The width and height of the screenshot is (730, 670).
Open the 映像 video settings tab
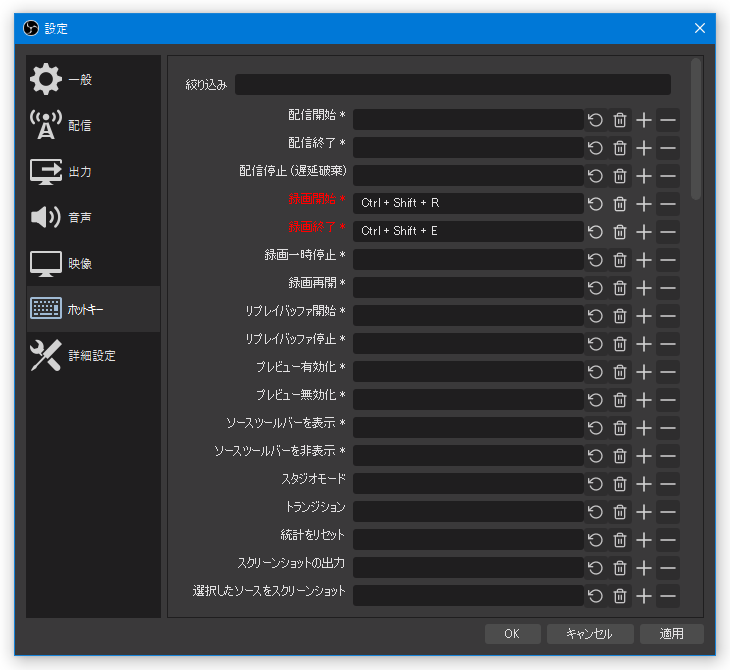[93, 264]
